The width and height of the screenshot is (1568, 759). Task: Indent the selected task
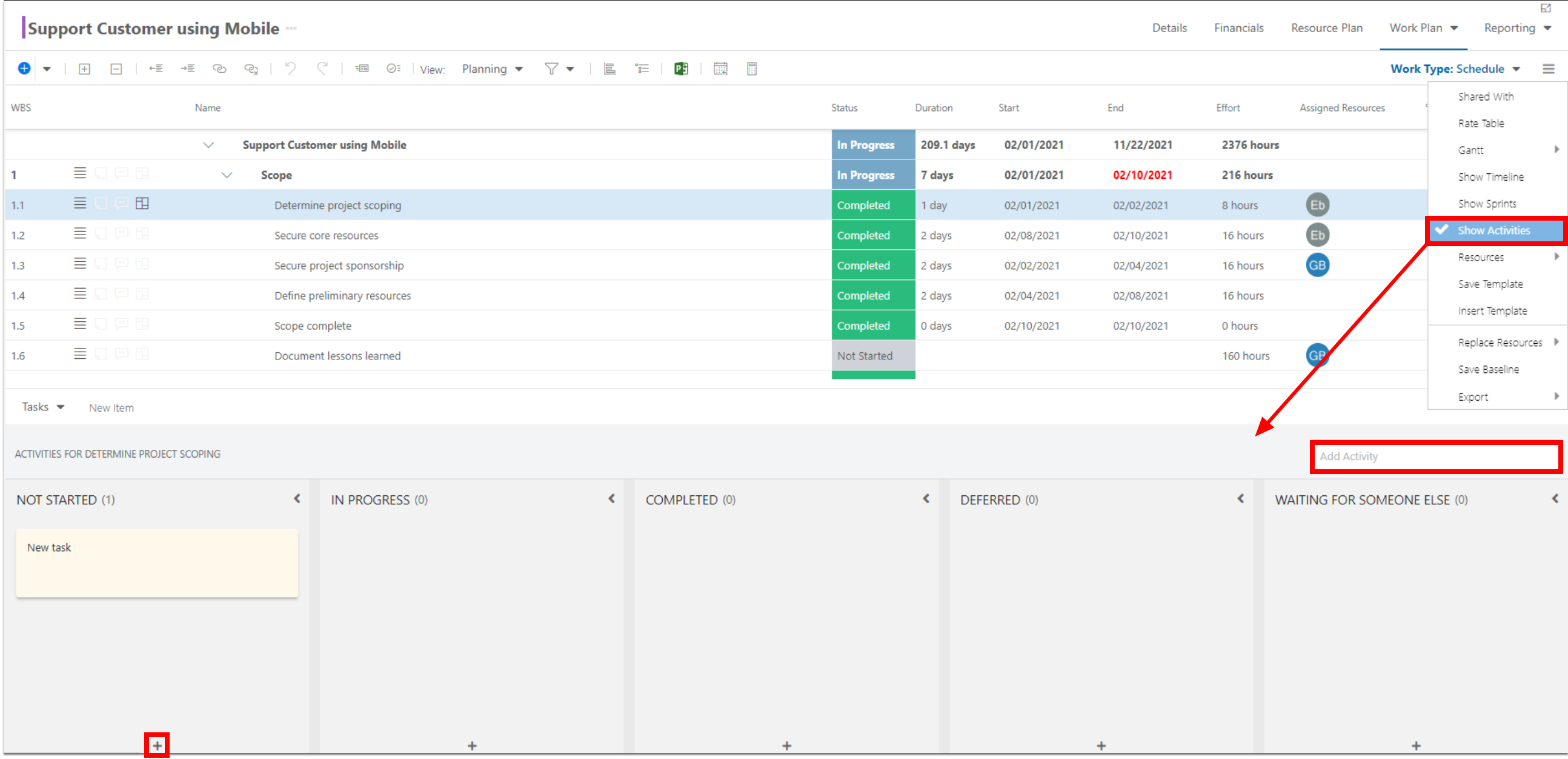(x=187, y=69)
